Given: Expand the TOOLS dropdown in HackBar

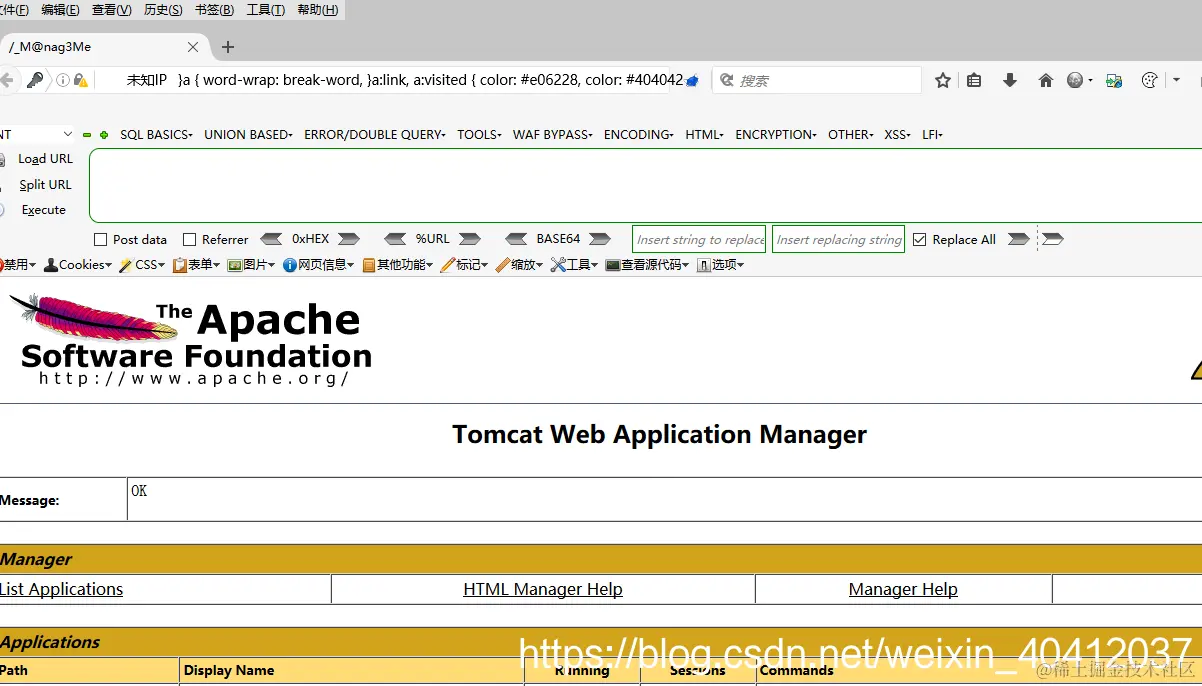Looking at the screenshot, I should click(x=479, y=135).
